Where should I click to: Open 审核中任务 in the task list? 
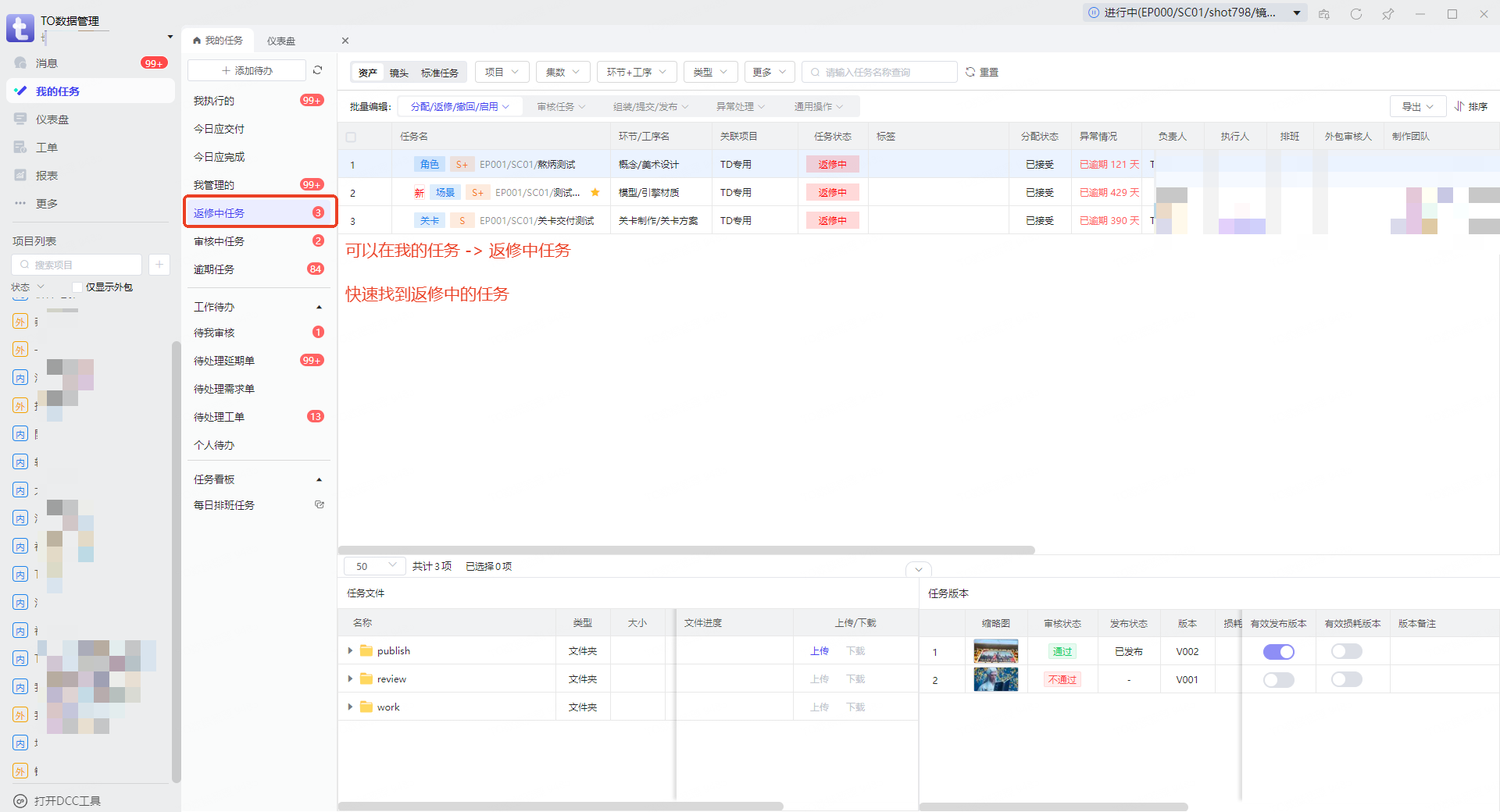click(259, 241)
